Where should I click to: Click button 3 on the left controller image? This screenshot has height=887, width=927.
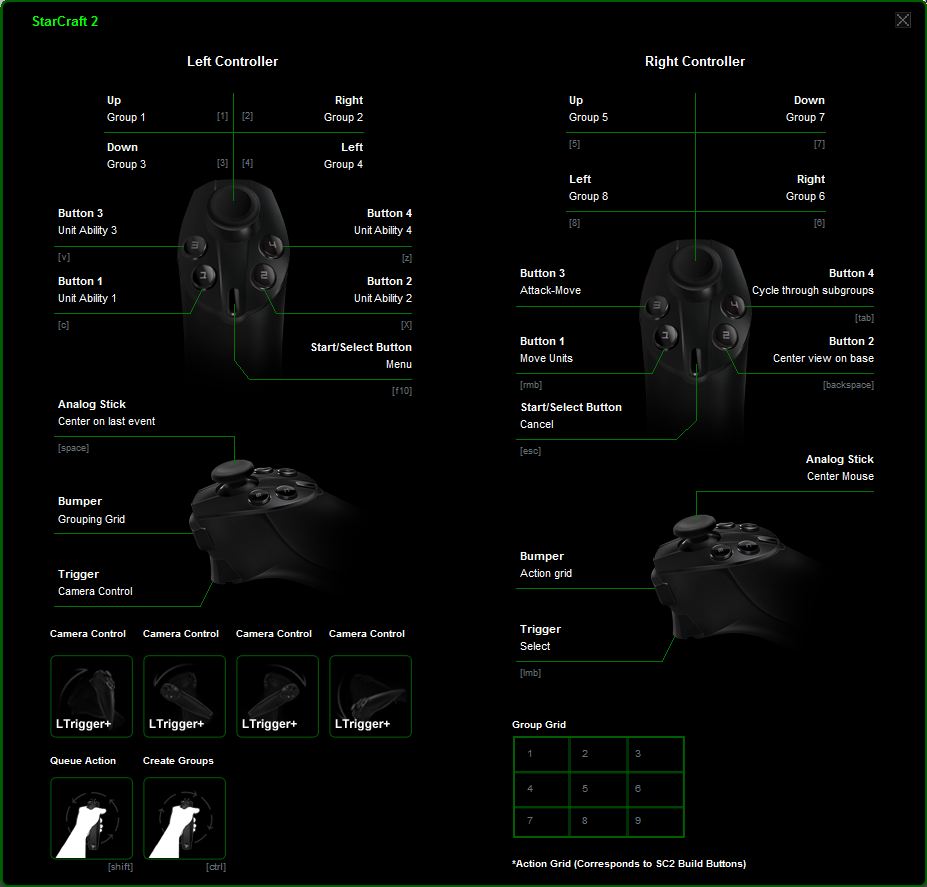(195, 246)
